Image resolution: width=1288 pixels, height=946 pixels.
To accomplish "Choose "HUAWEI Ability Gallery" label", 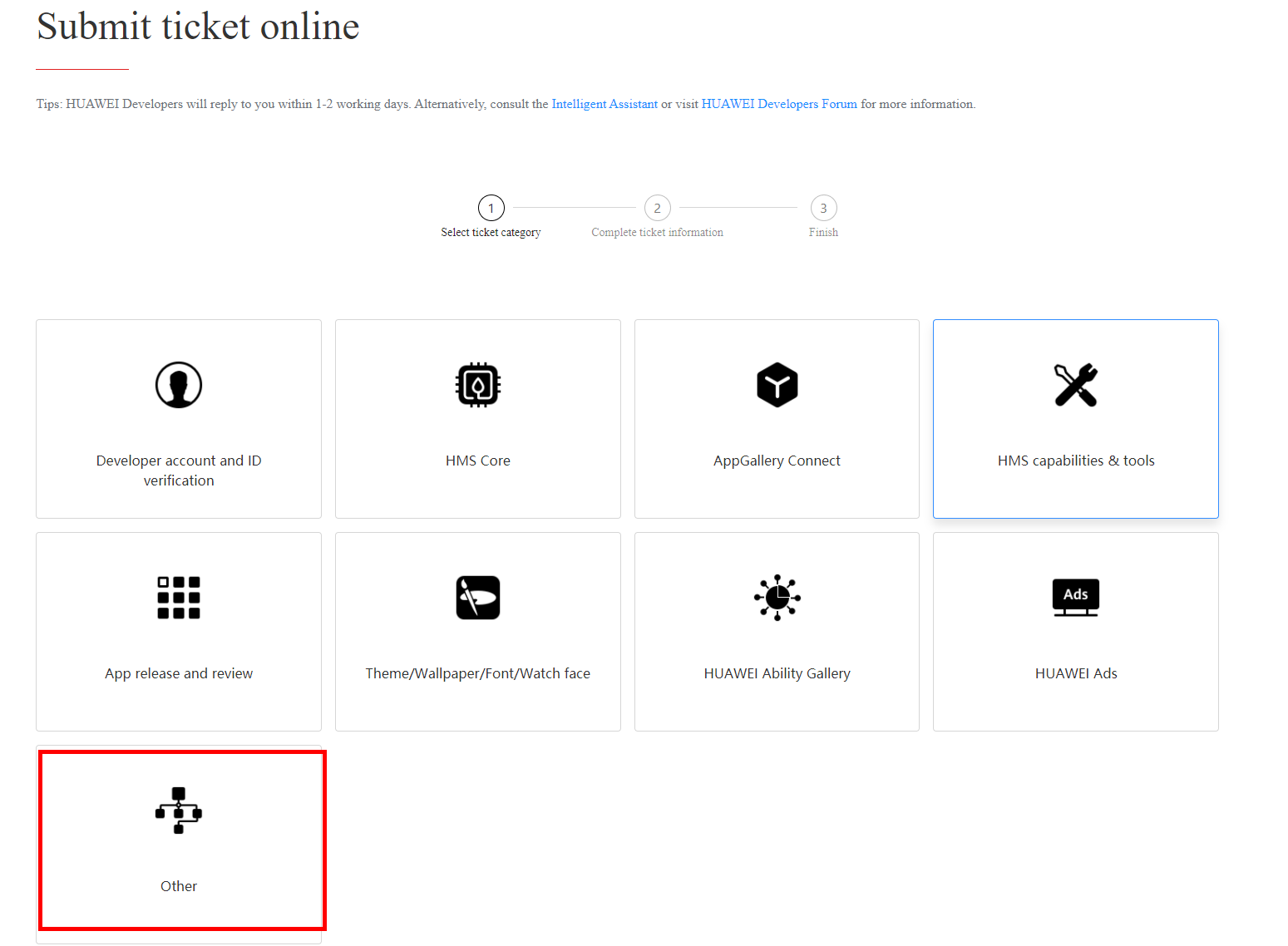I will (777, 673).
